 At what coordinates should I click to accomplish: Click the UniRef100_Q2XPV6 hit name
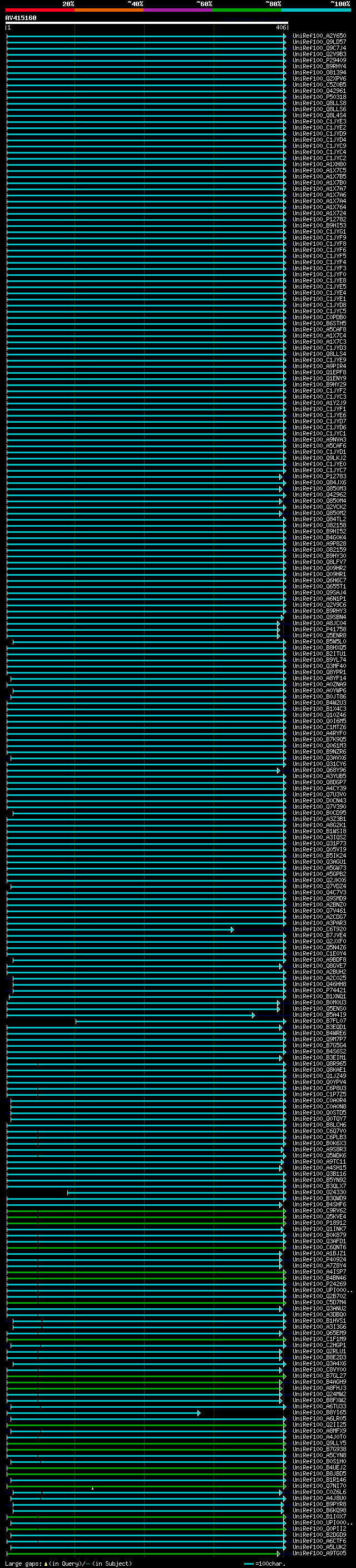tap(319, 78)
